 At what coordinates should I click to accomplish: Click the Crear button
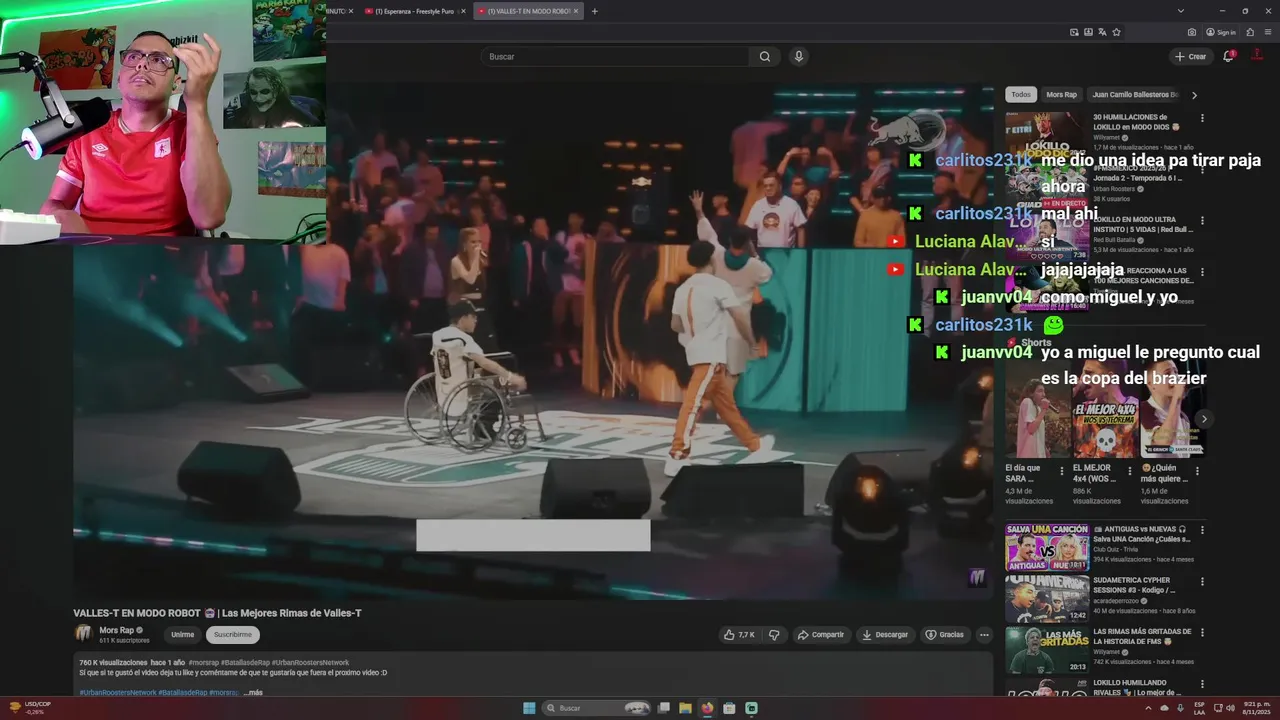click(x=1190, y=56)
